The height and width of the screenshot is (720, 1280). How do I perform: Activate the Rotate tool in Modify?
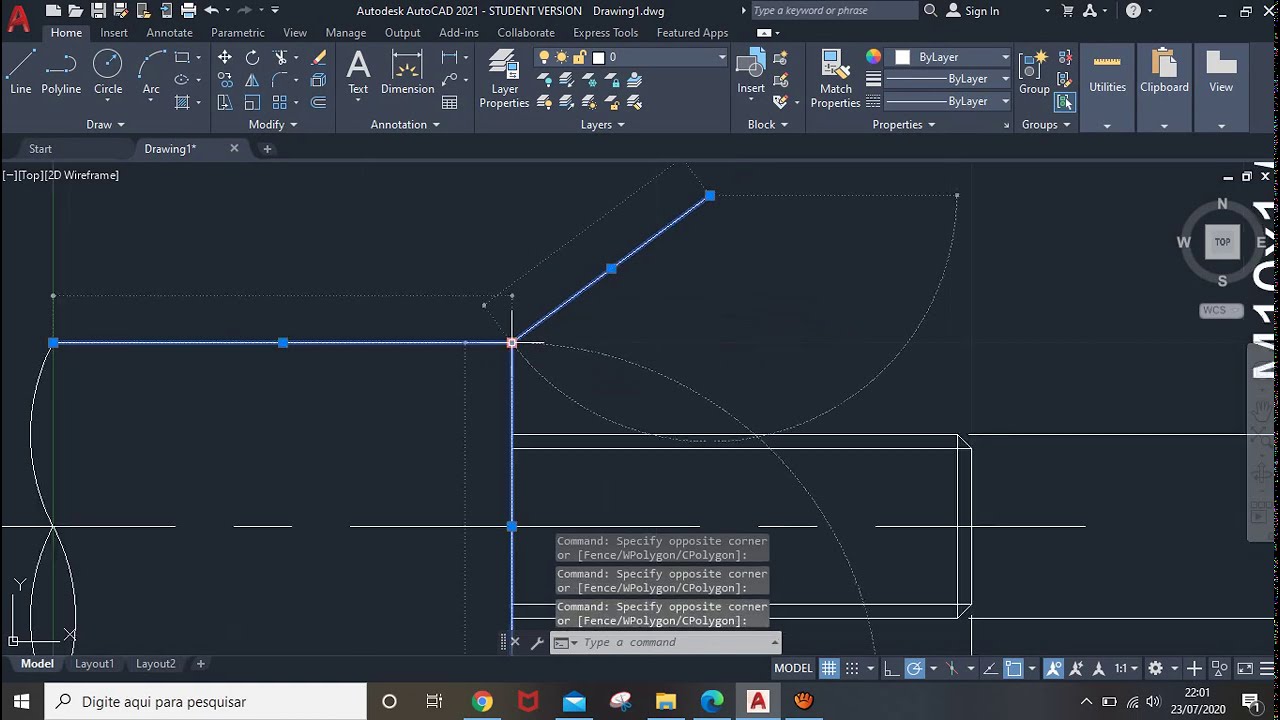(252, 58)
